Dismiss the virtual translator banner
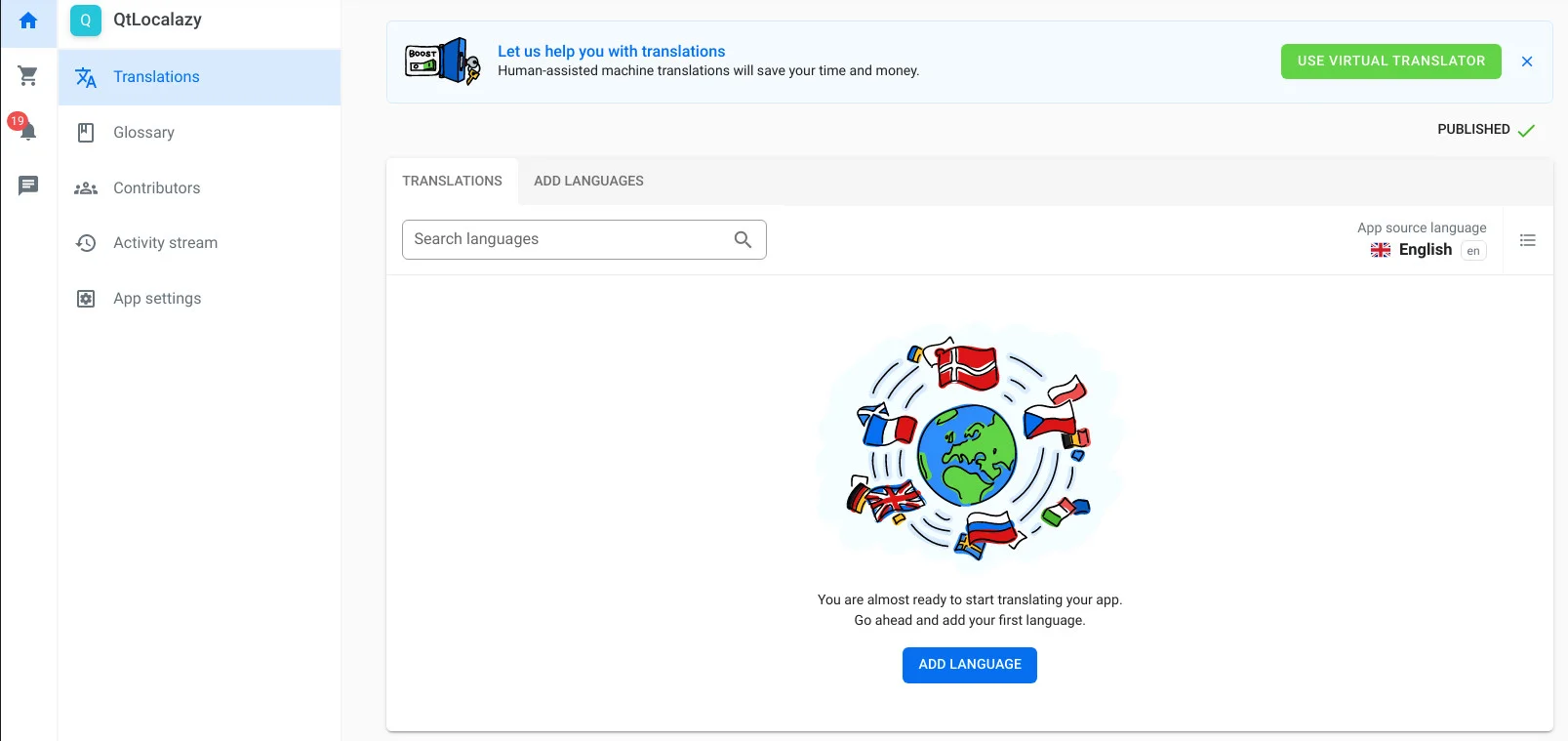Viewport: 1568px width, 741px height. click(x=1527, y=62)
